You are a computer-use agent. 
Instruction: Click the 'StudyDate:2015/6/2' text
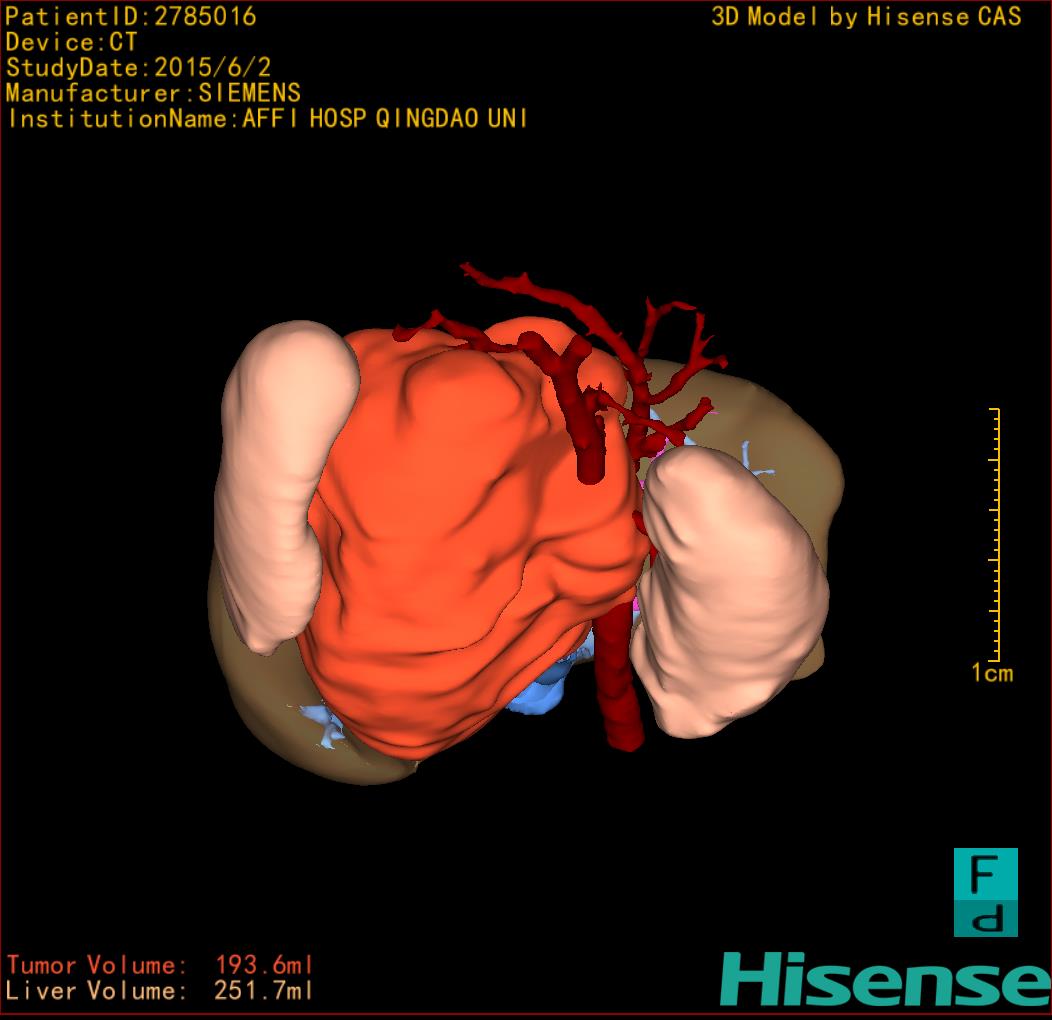click(x=138, y=68)
